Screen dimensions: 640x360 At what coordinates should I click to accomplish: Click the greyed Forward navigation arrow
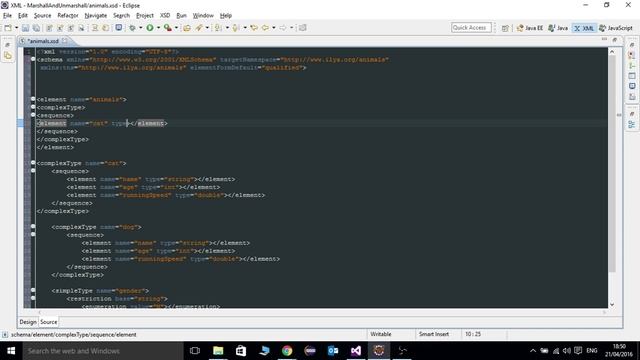pyautogui.click(x=283, y=28)
